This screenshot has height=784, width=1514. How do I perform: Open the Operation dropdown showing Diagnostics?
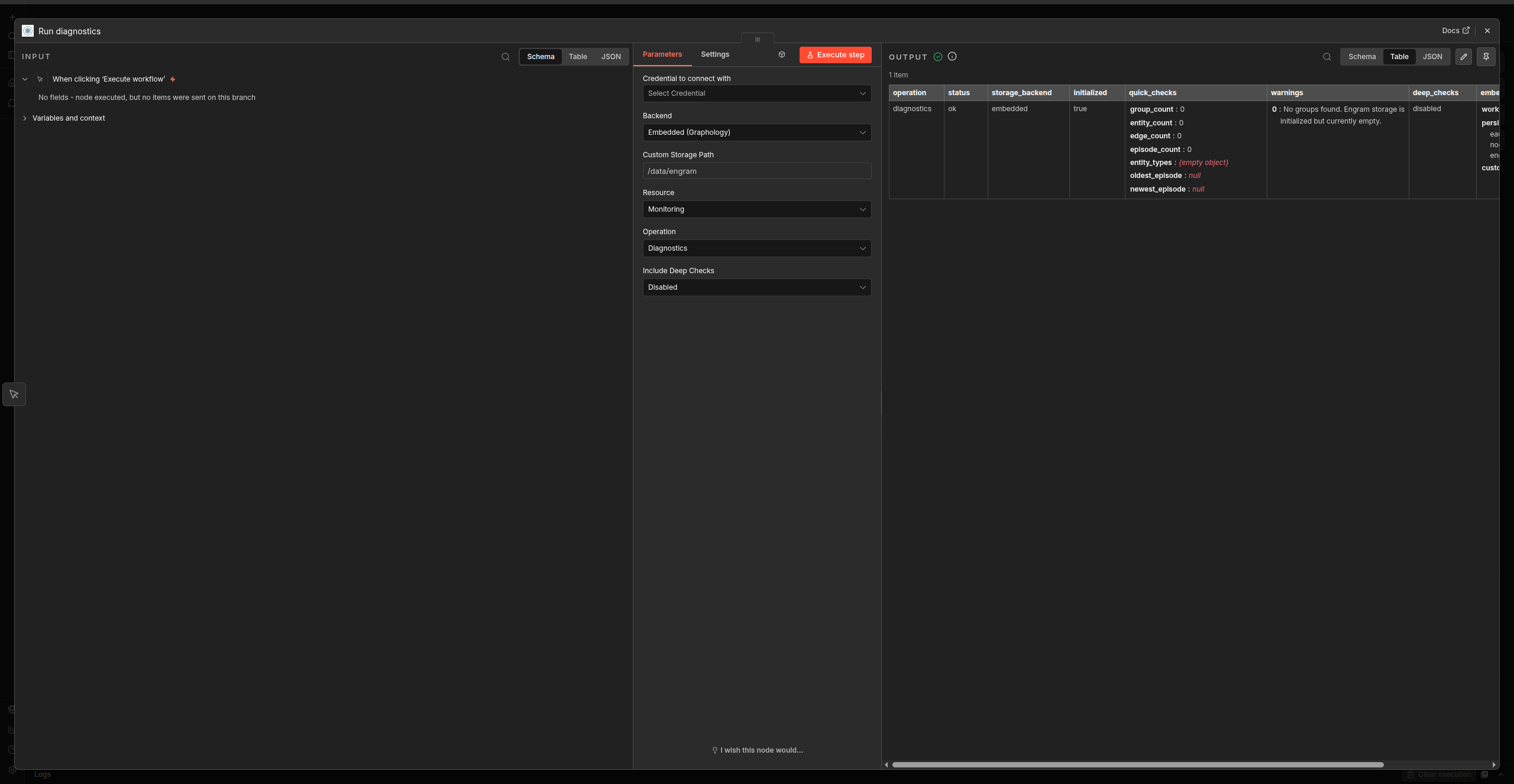[x=756, y=248]
